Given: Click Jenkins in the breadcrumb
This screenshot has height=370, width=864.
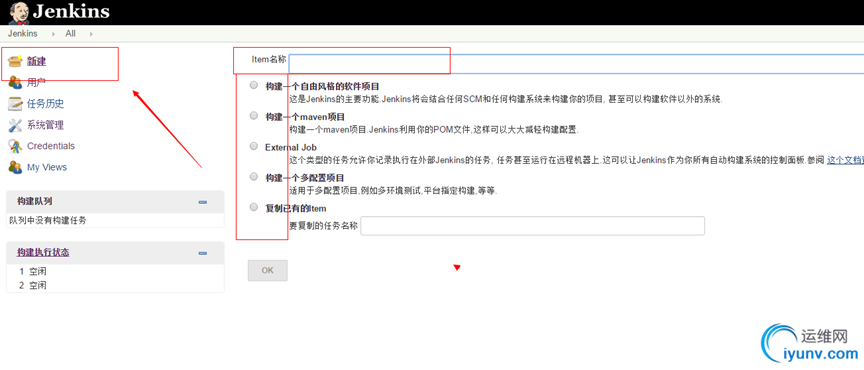Looking at the screenshot, I should click(23, 34).
